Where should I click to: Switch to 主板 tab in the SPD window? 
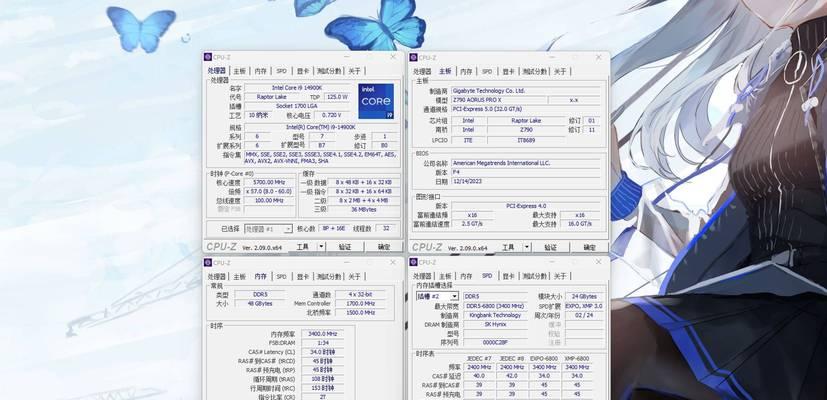445,276
